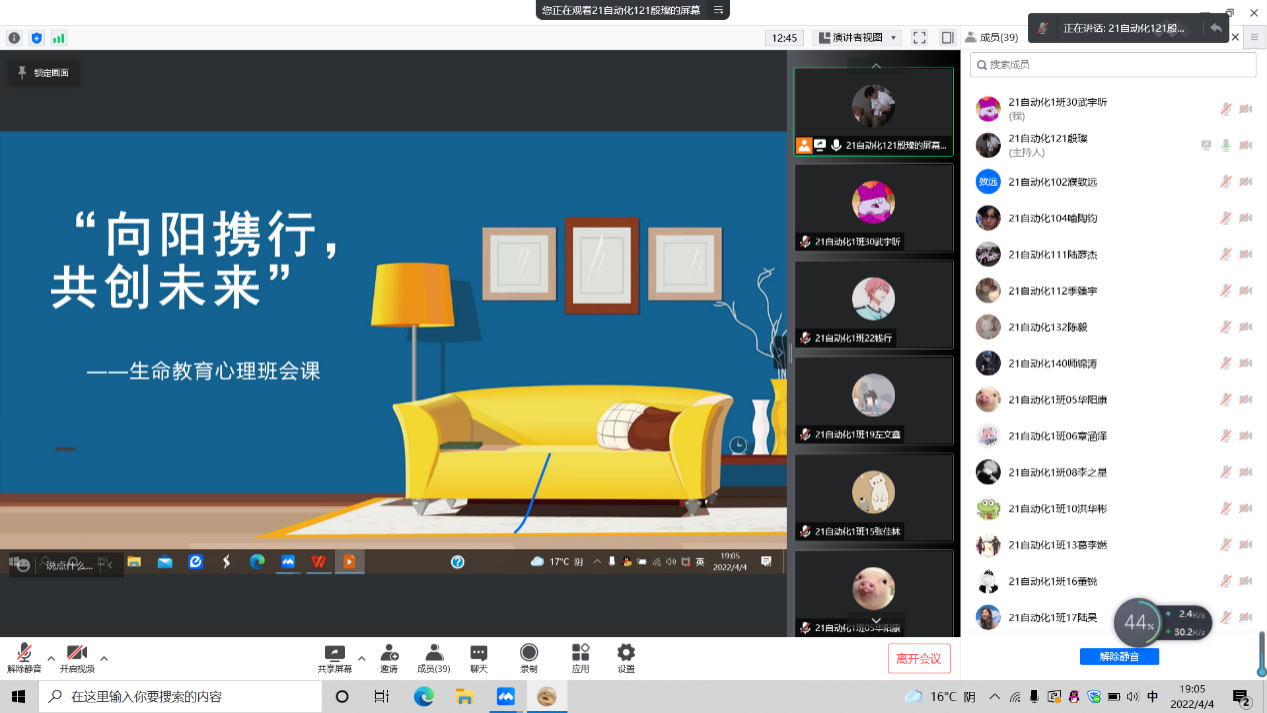Show hidden tray icons chevron
Screen dimensions: 1267x713
[x=994, y=696]
